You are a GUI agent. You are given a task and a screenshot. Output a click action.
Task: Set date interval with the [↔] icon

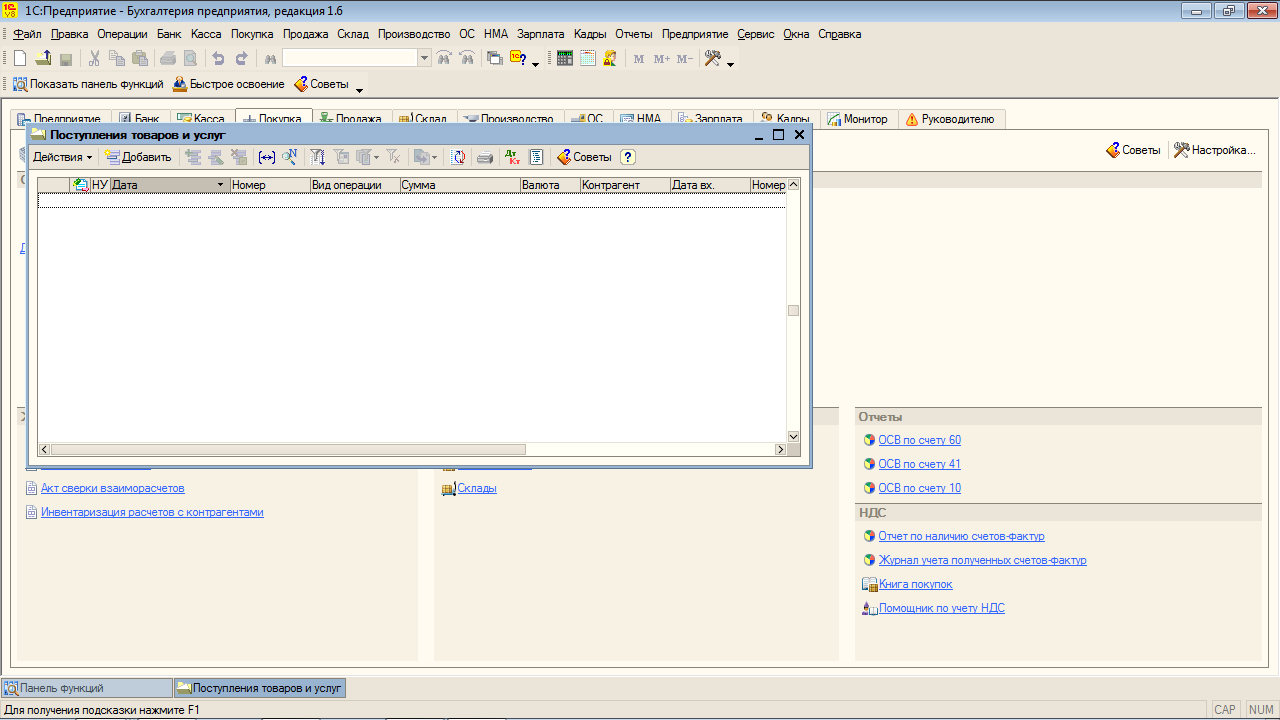coord(267,157)
